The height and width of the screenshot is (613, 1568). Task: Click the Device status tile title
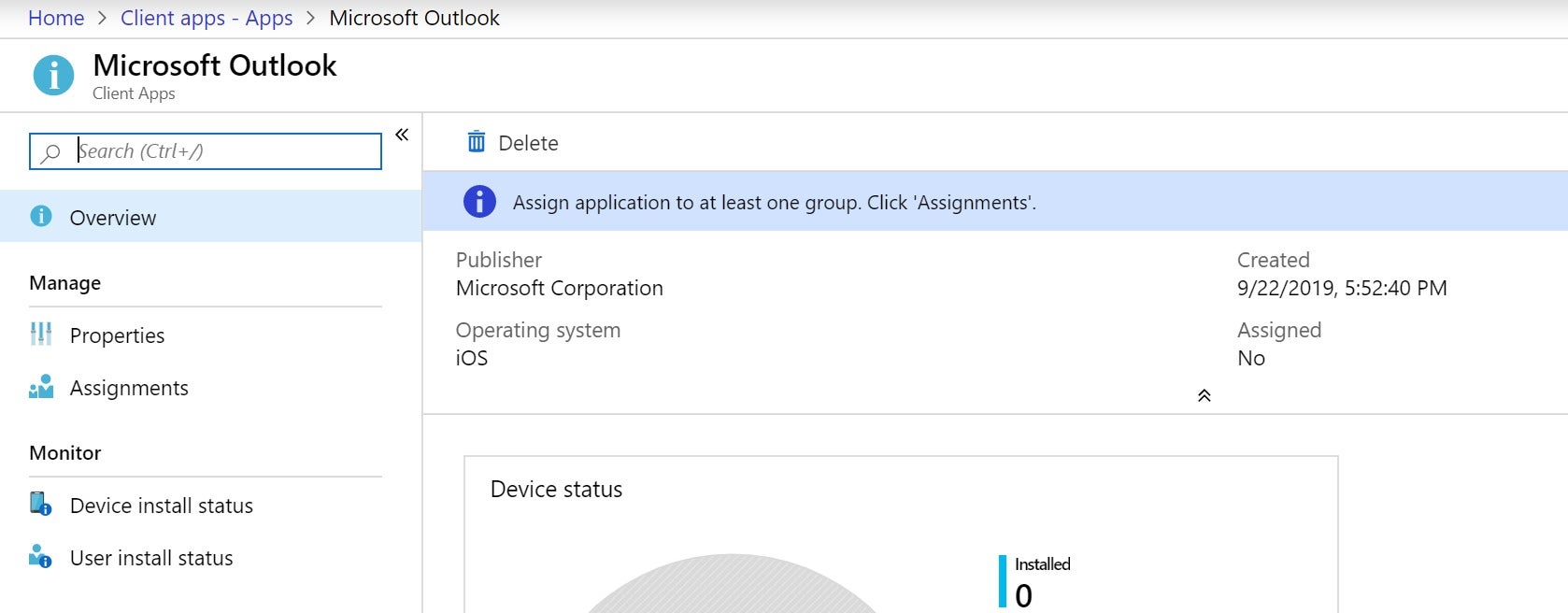point(556,489)
